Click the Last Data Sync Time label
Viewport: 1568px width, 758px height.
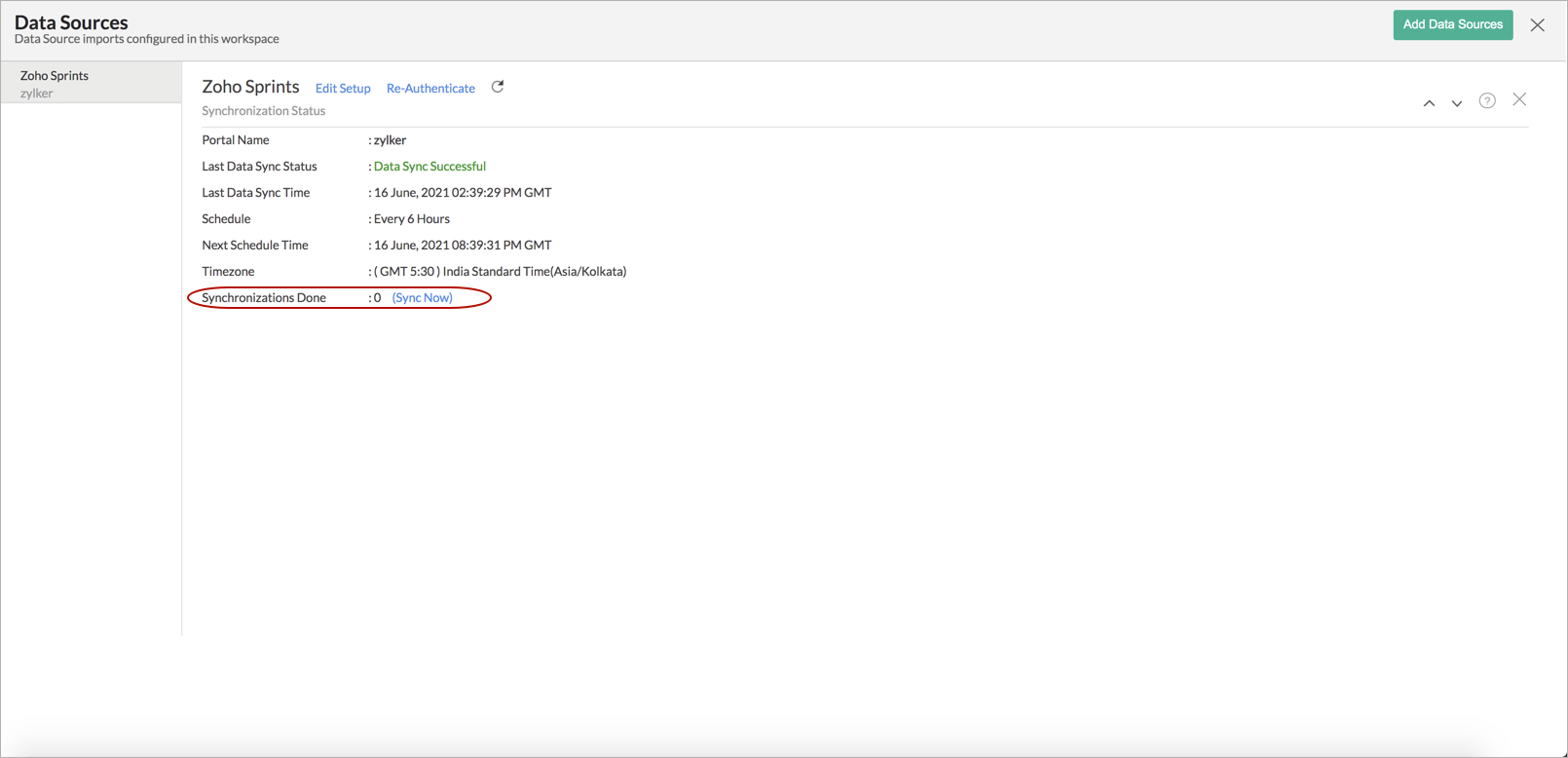(x=256, y=192)
